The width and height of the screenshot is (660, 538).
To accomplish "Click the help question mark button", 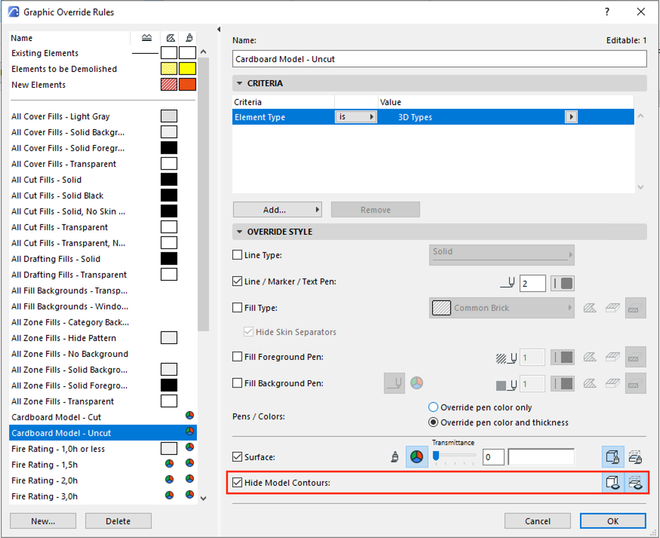I will pyautogui.click(x=607, y=12).
